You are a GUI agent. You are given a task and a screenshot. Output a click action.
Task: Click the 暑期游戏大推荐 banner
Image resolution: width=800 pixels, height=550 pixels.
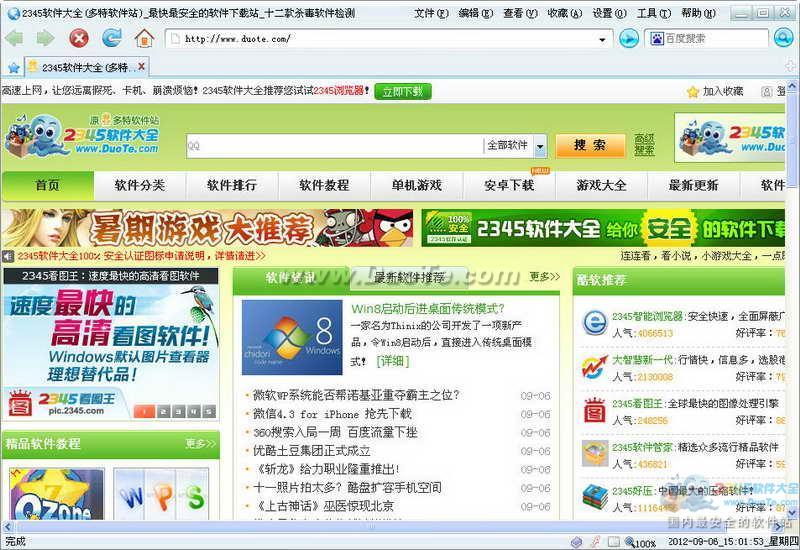point(208,228)
